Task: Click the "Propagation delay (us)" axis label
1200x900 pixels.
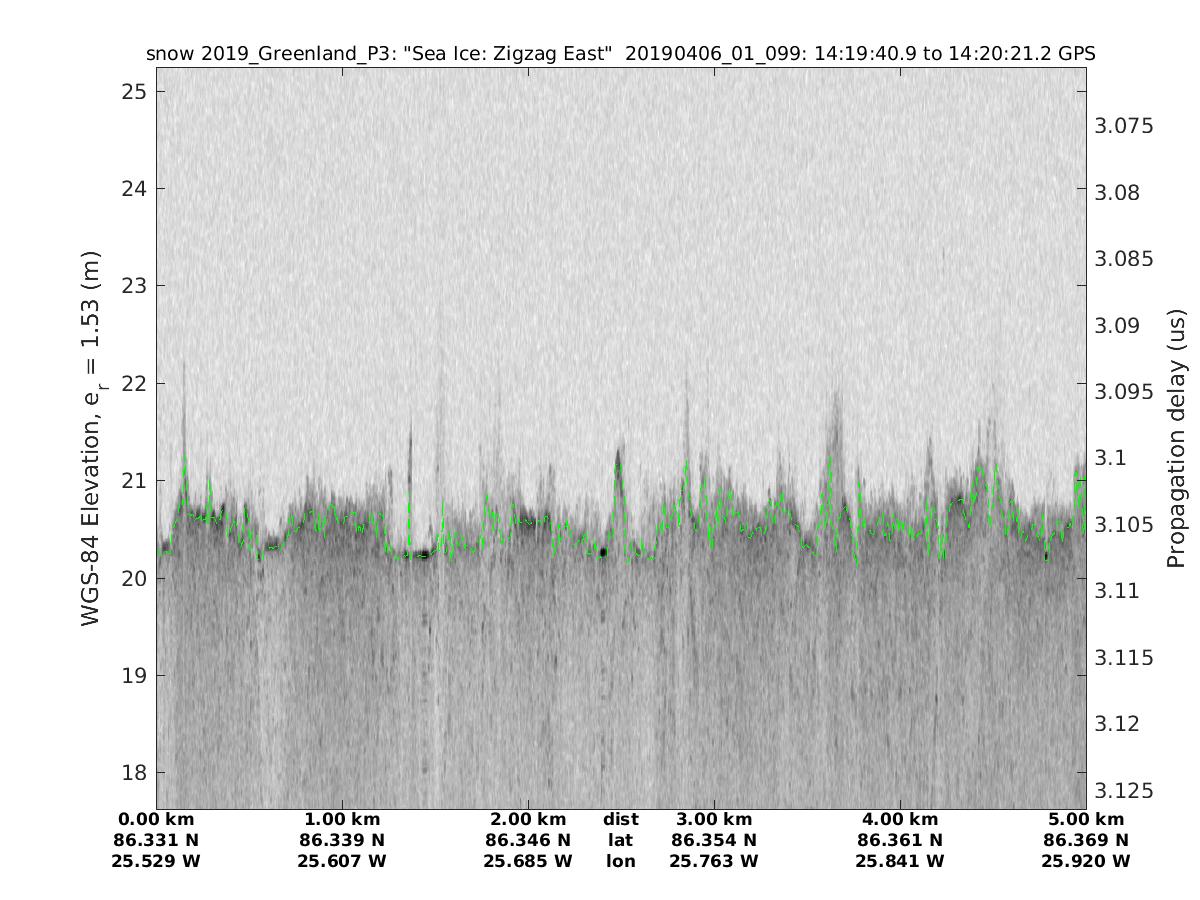Action: coord(1176,438)
